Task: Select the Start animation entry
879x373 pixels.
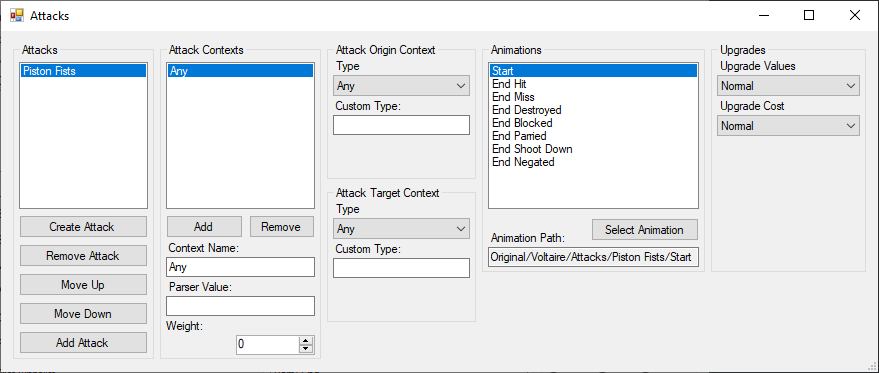Action: (593, 71)
